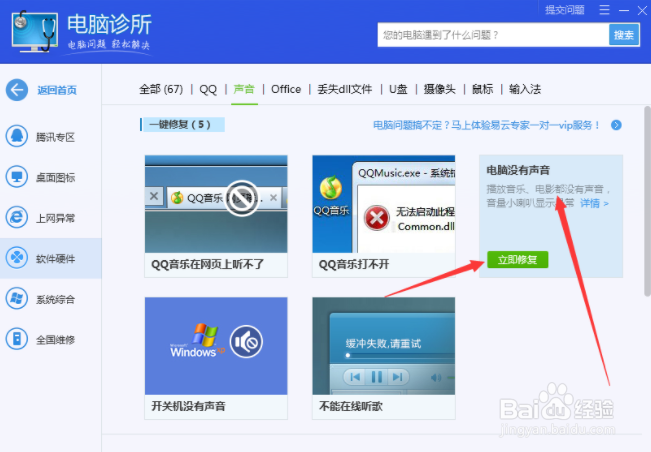Image resolution: width=651 pixels, height=452 pixels.
Task: Click the 电脑没有声音 title text
Action: 518,170
